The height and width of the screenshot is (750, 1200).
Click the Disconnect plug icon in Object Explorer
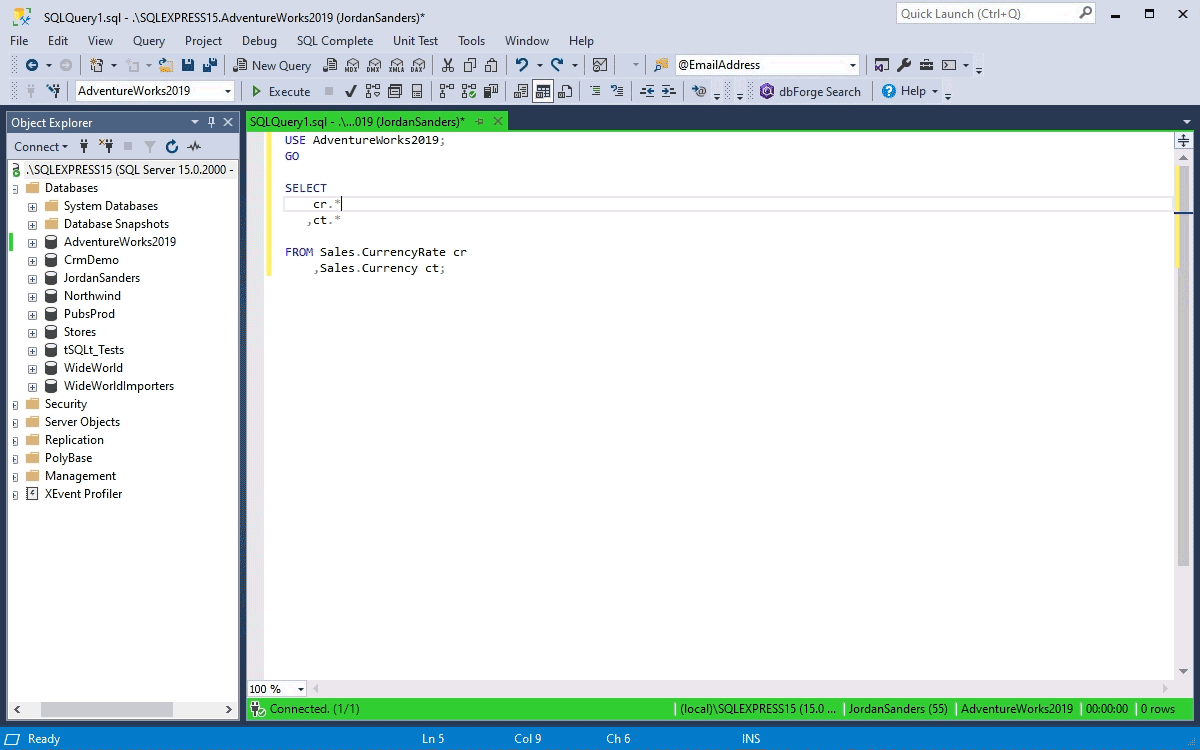(x=106, y=147)
